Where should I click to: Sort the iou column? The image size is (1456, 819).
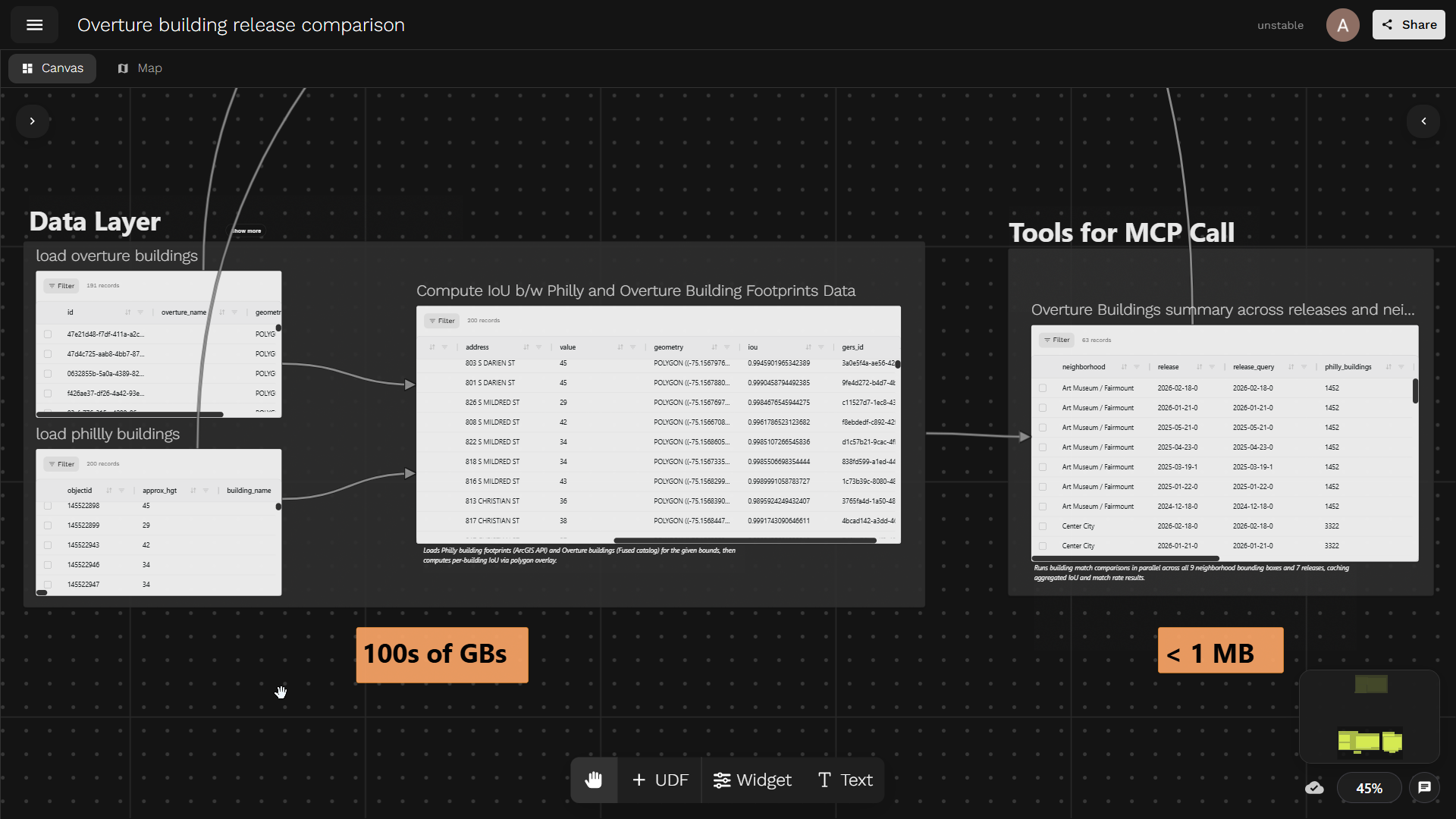coord(808,347)
